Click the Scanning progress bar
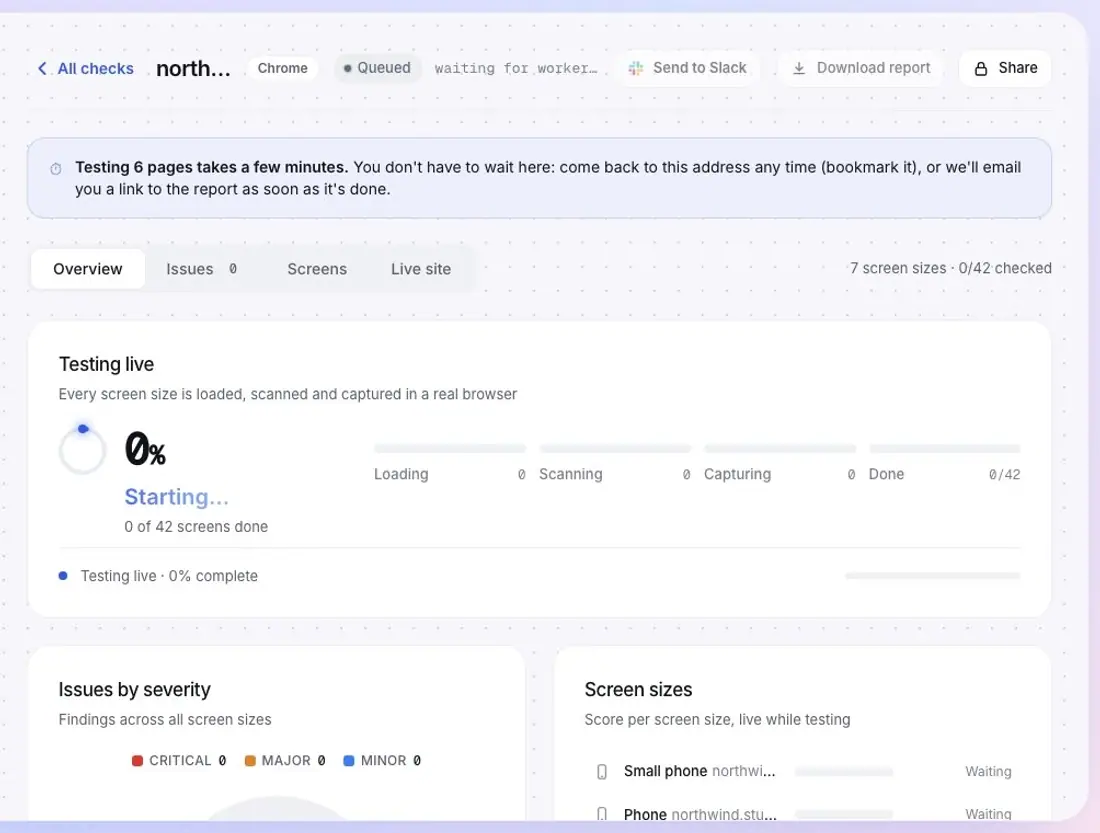The height and width of the screenshot is (833, 1100). [615, 448]
